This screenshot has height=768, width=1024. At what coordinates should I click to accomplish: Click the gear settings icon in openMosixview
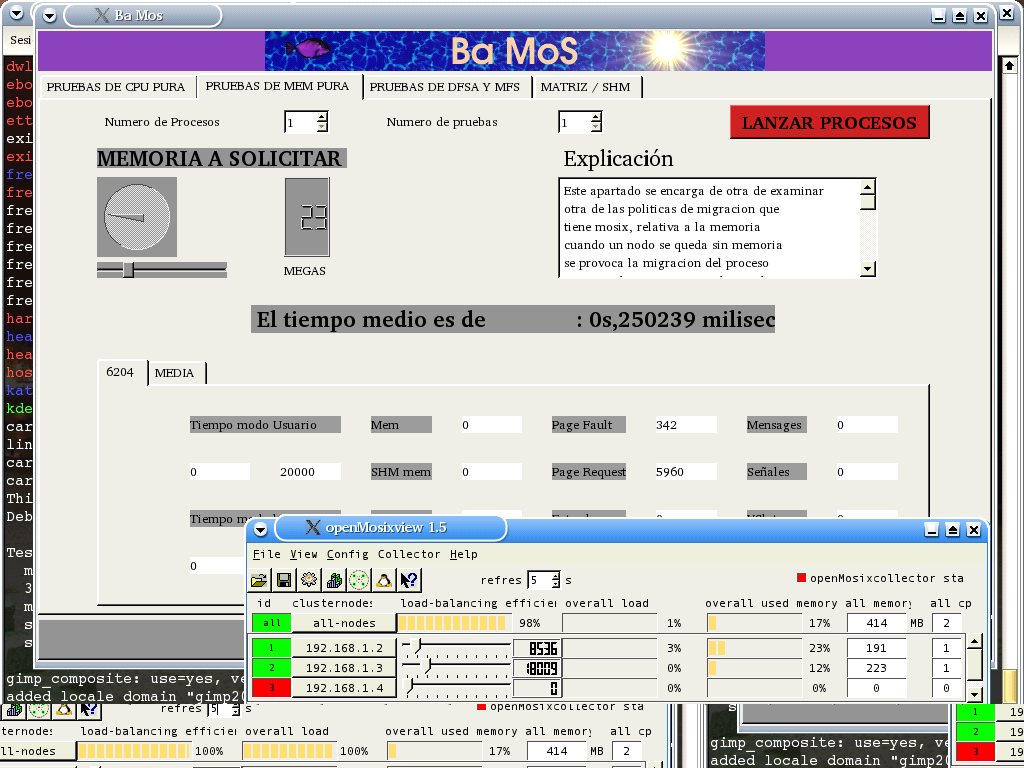tap(309, 580)
